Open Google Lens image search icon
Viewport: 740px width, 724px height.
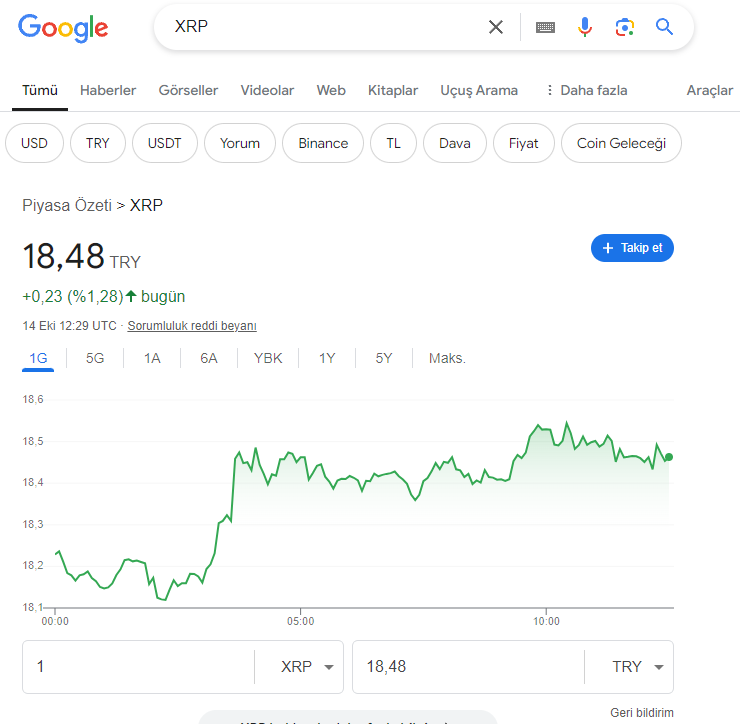coord(625,27)
